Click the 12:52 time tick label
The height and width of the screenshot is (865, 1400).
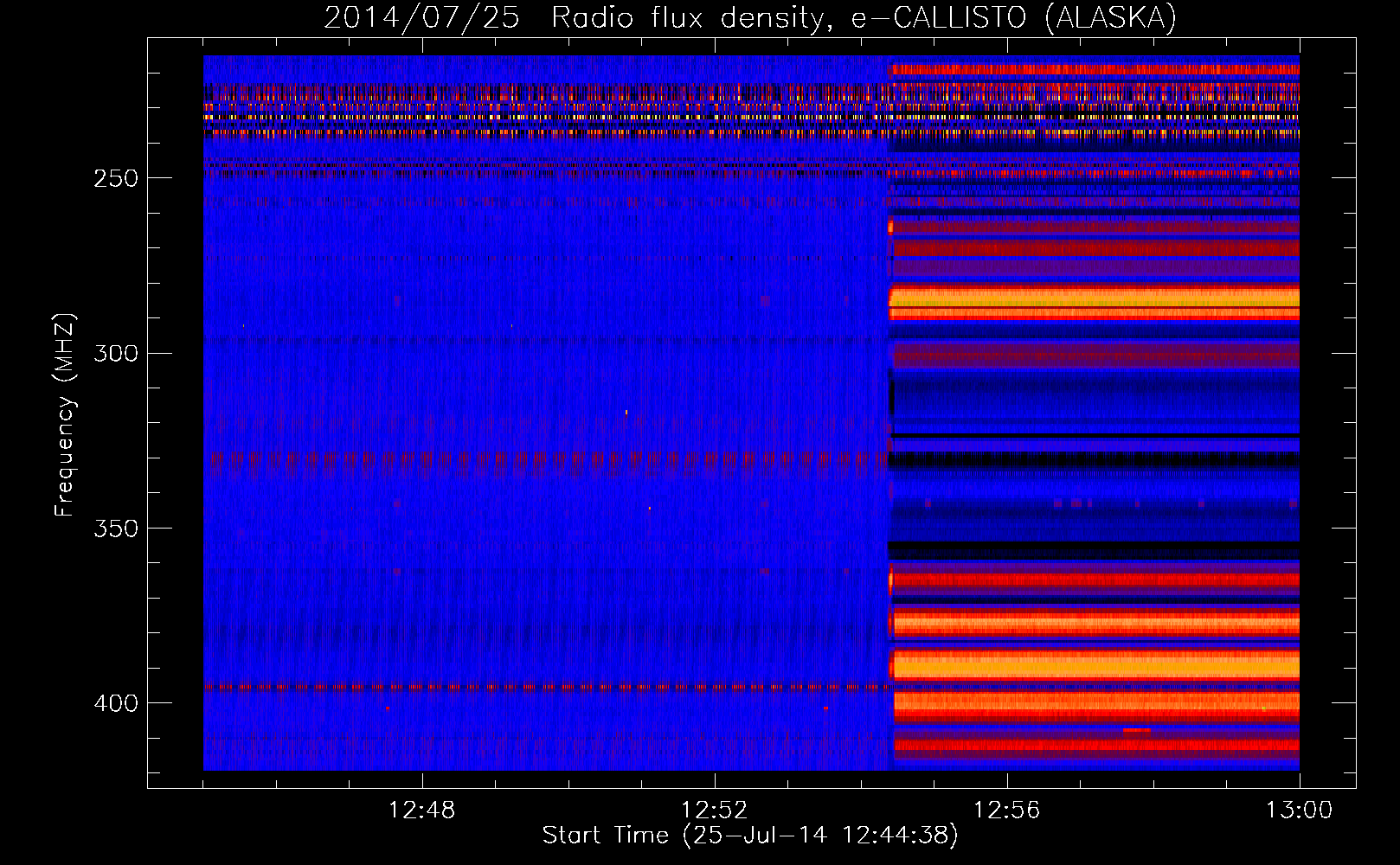pyautogui.click(x=714, y=810)
